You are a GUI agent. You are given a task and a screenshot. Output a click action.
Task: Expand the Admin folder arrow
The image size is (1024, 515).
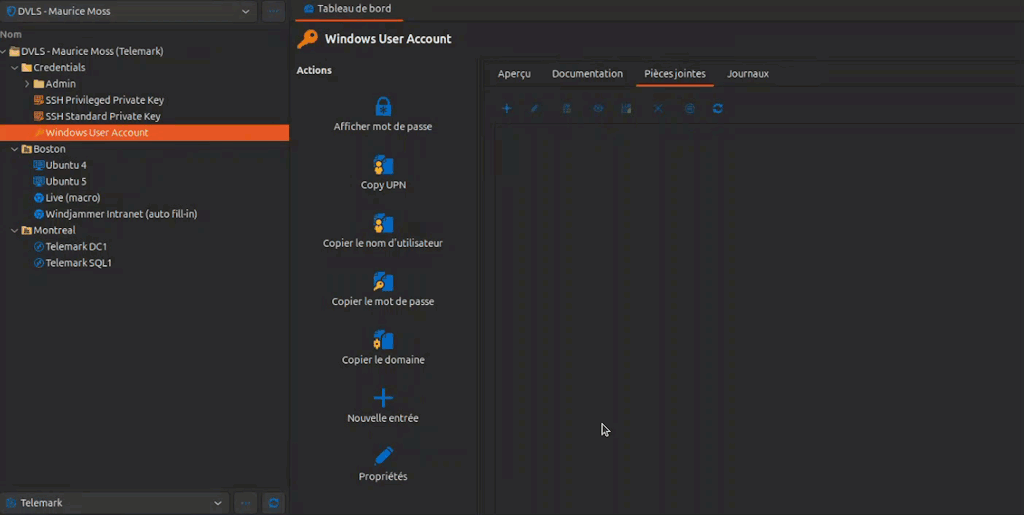(x=27, y=84)
